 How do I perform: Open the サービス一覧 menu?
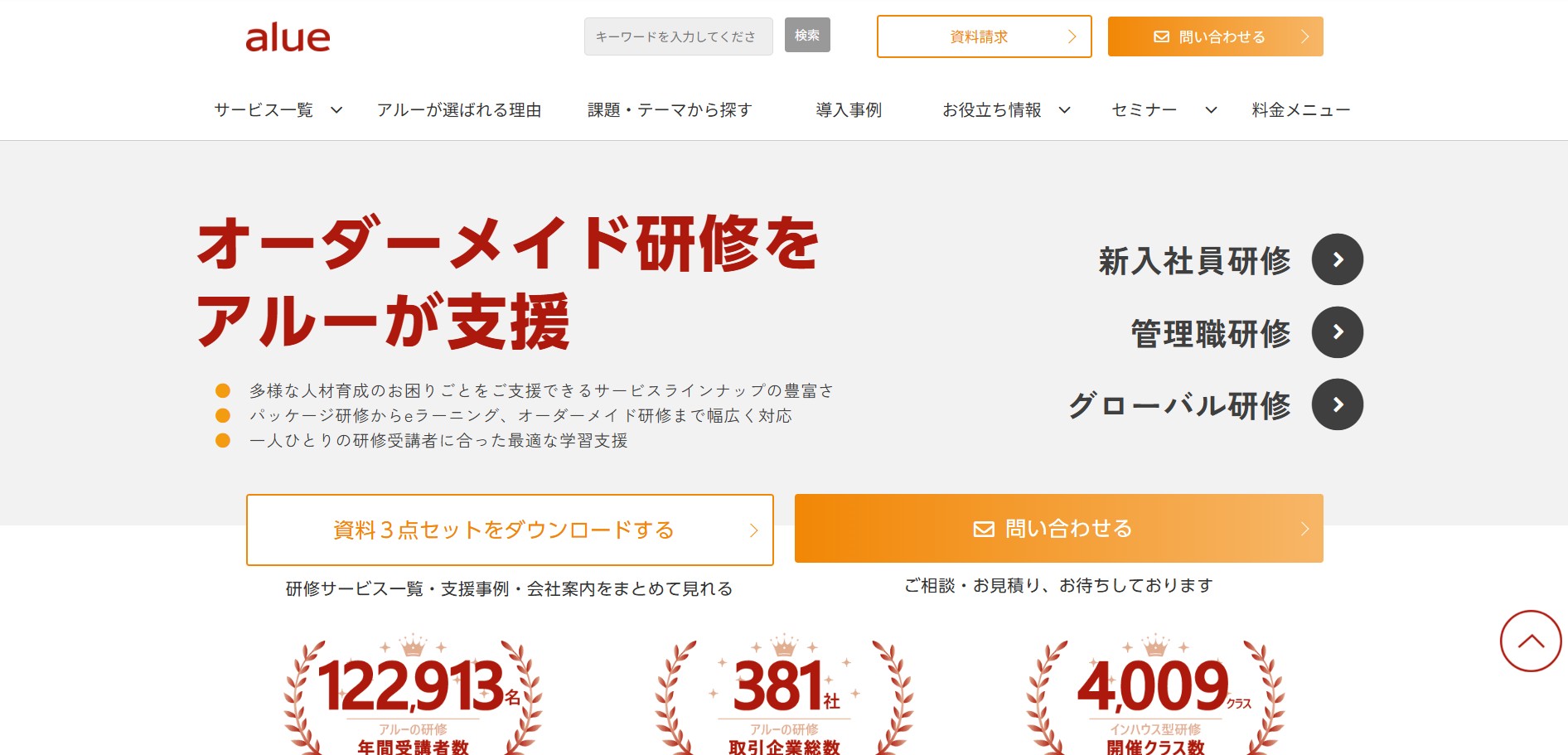(x=264, y=110)
